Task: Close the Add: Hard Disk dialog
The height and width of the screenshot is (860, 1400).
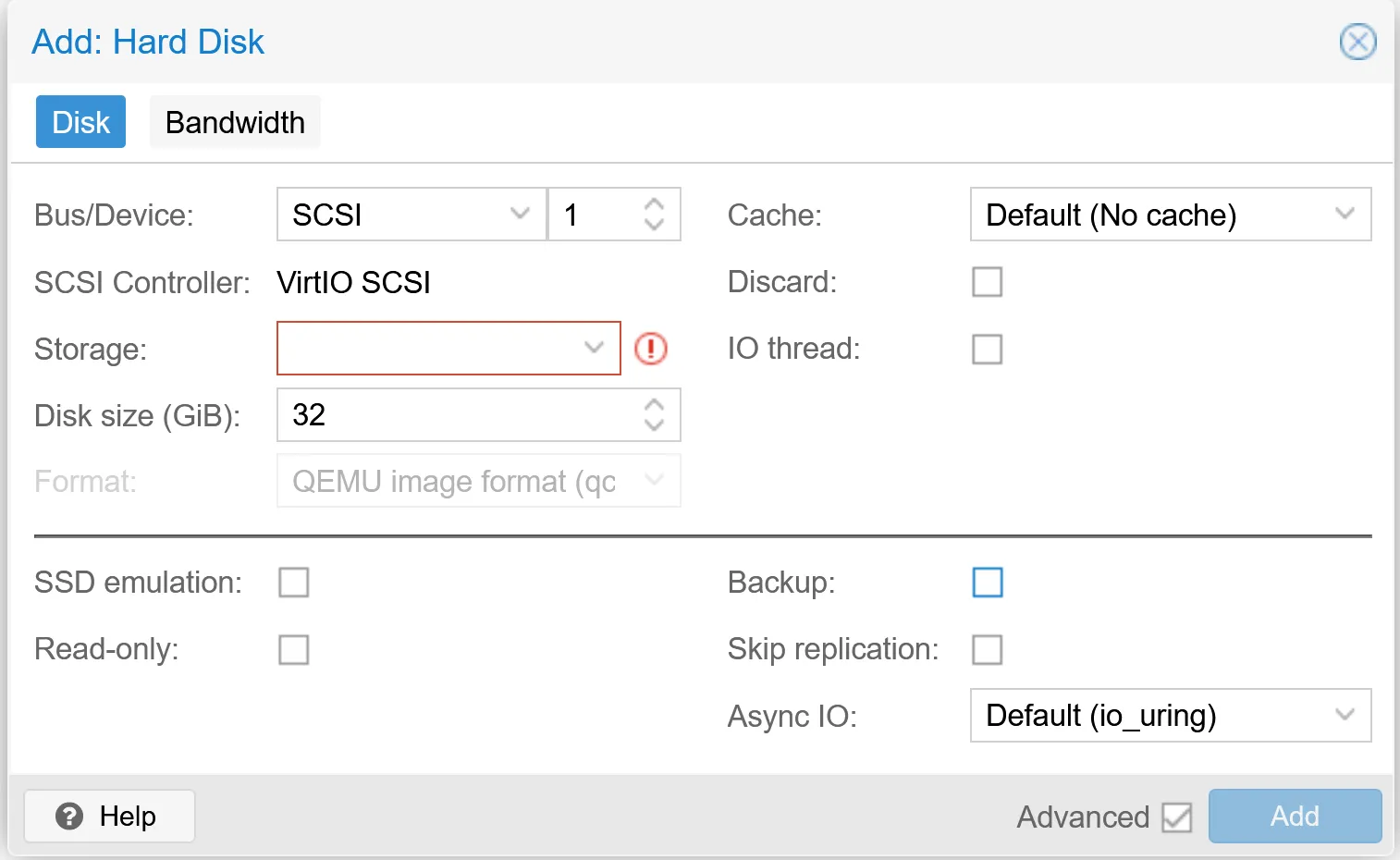Action: click(x=1357, y=42)
